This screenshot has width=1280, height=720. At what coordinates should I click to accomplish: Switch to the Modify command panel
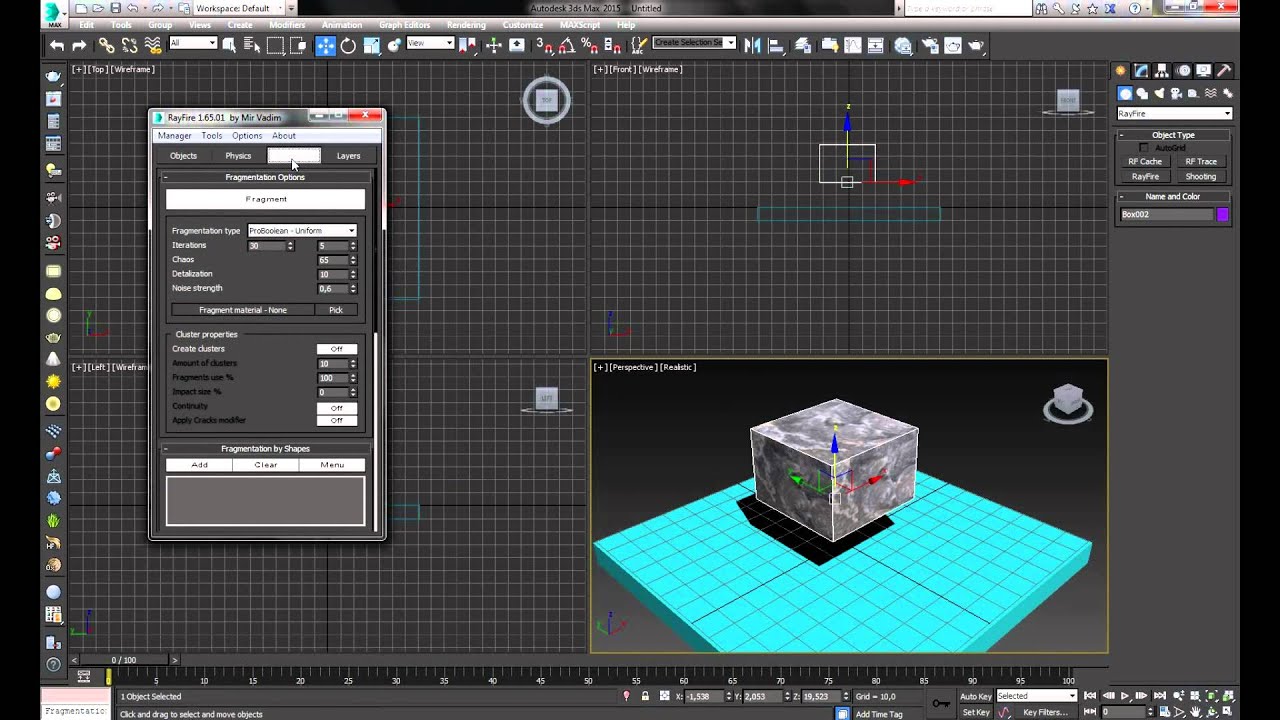pyautogui.click(x=1141, y=71)
